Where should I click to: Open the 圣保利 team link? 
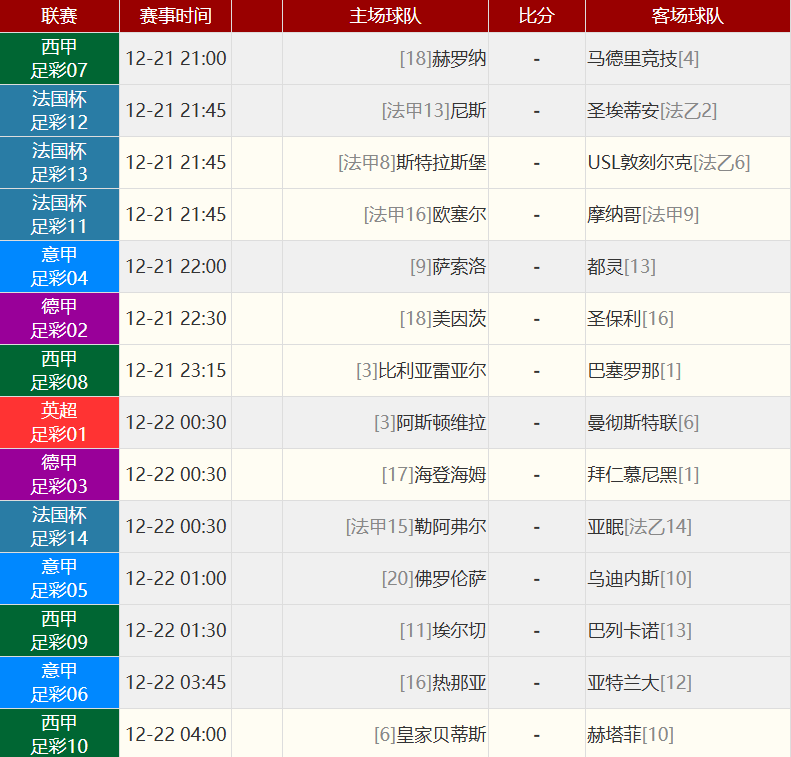614,319
